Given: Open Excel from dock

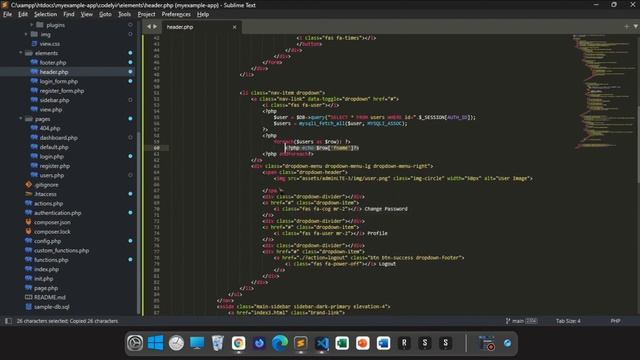Looking at the screenshot, I should coord(342,343).
